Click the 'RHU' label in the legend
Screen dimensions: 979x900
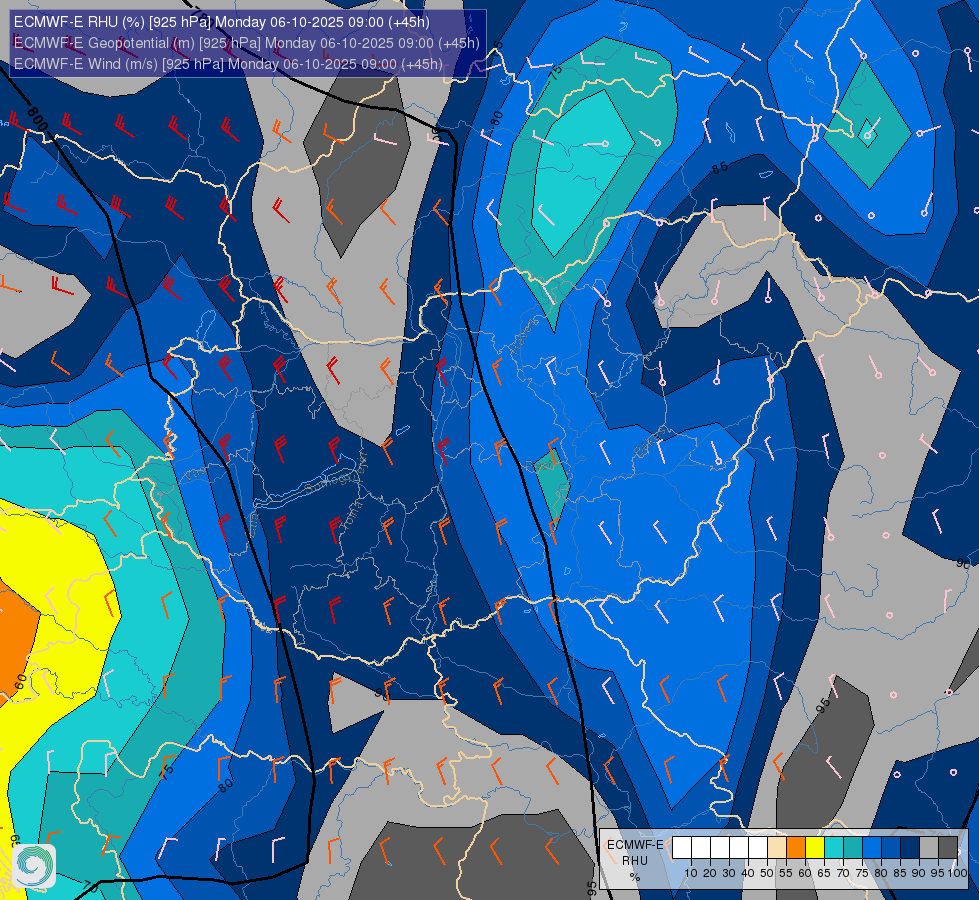(635, 861)
